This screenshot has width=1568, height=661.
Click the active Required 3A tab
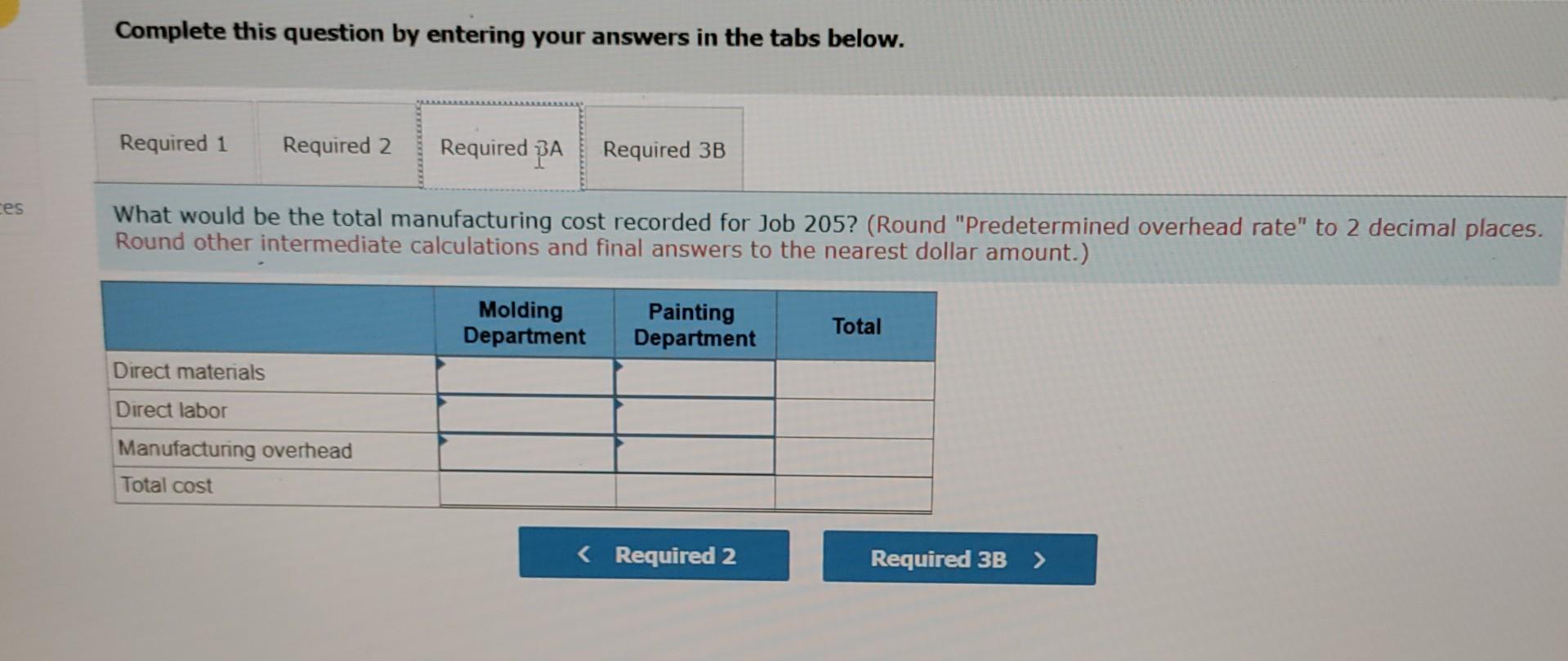499,149
